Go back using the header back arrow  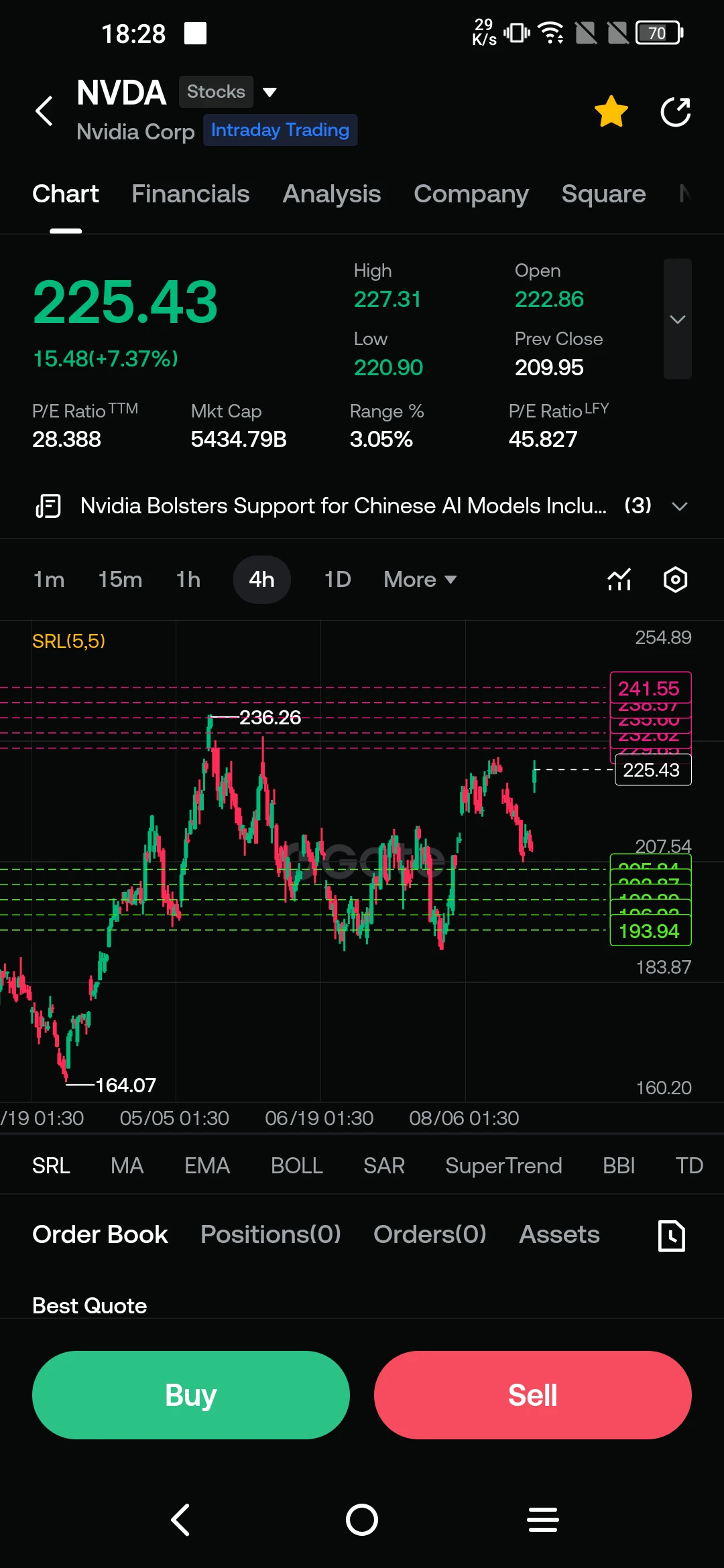pos(44,111)
